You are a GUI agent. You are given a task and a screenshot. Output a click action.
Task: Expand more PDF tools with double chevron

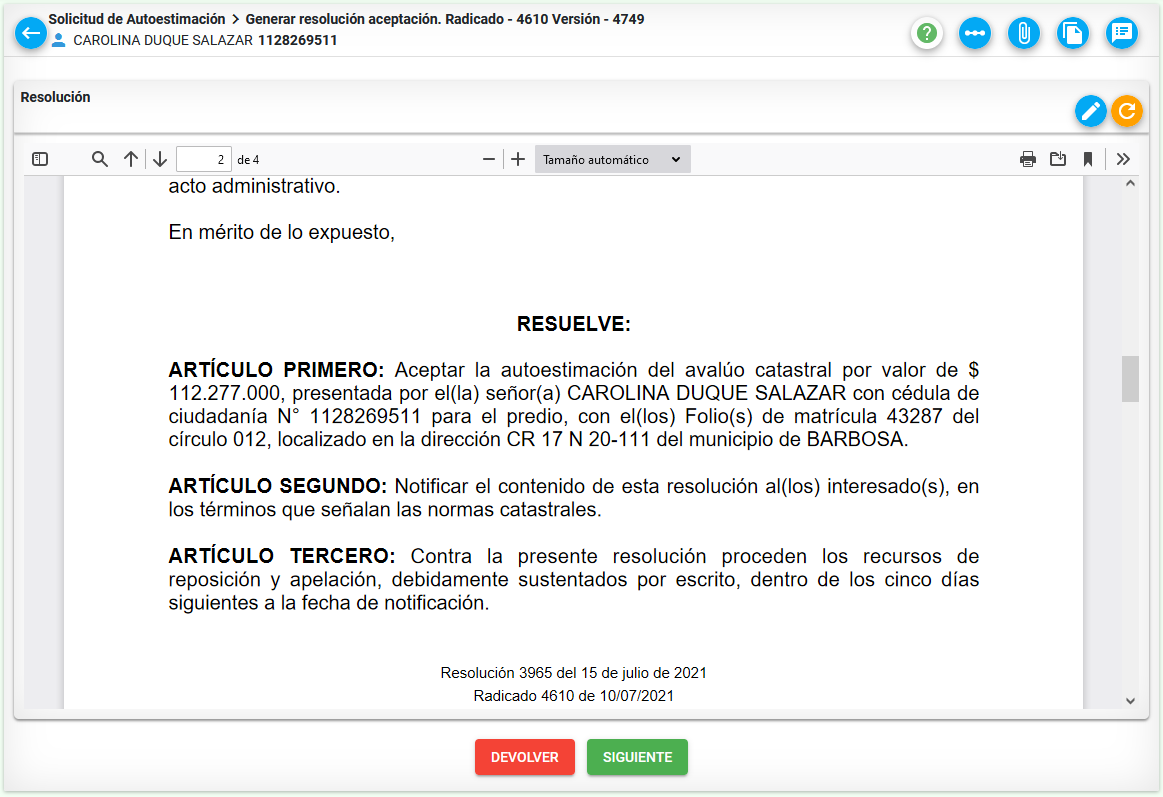click(1123, 159)
